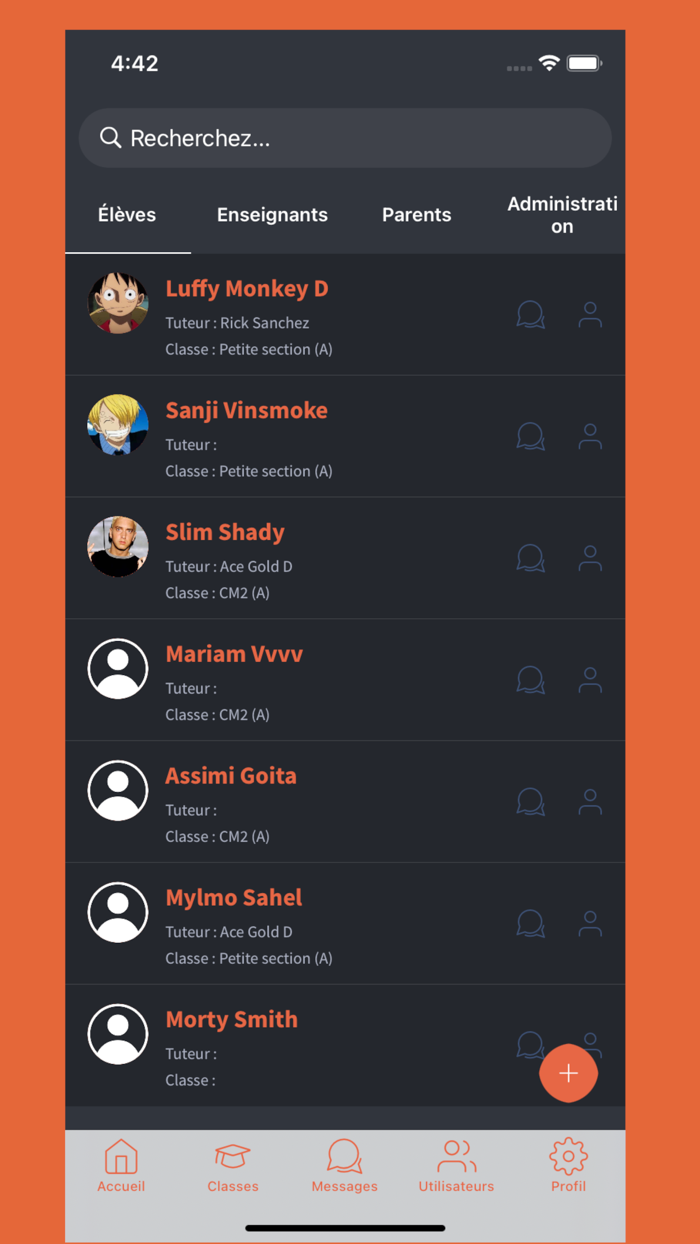Open the Messages bottom tab
Screen dimensions: 700x1244
[x=344, y=1166]
